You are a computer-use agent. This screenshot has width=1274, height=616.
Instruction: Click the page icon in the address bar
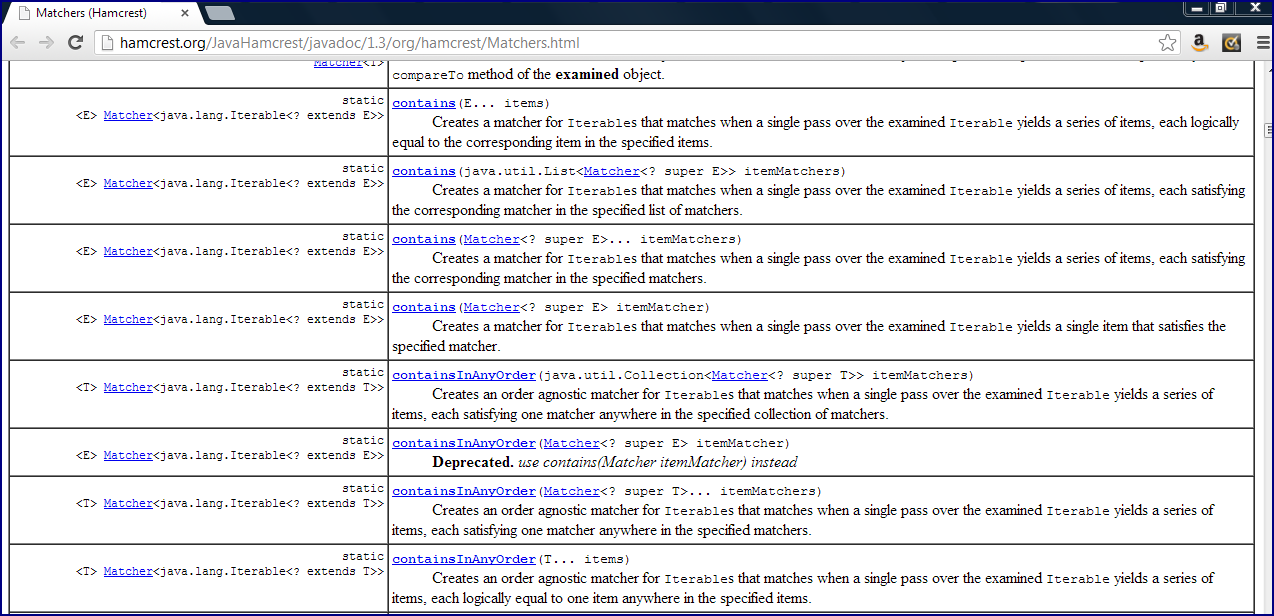[109, 43]
